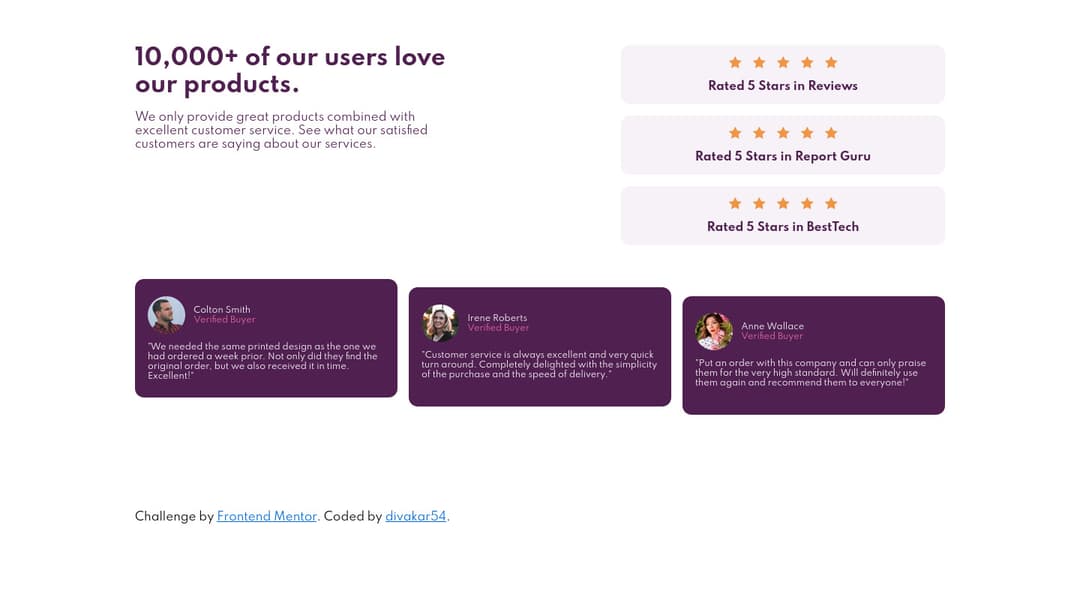Select the second star in BestTech rating
Viewport: 1080px width, 600px height.
(759, 203)
